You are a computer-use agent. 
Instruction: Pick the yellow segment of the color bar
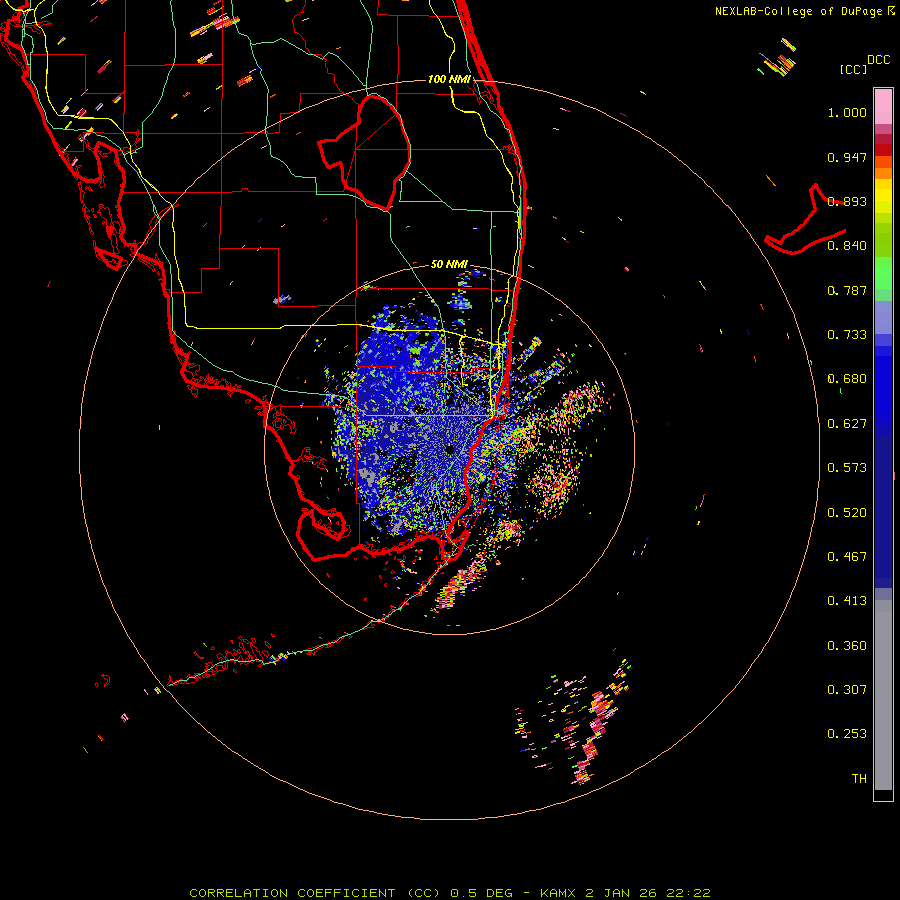point(883,196)
